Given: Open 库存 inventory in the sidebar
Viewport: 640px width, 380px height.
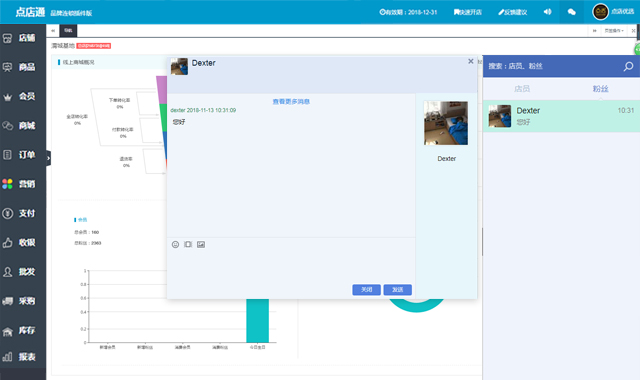Looking at the screenshot, I should 23,330.
